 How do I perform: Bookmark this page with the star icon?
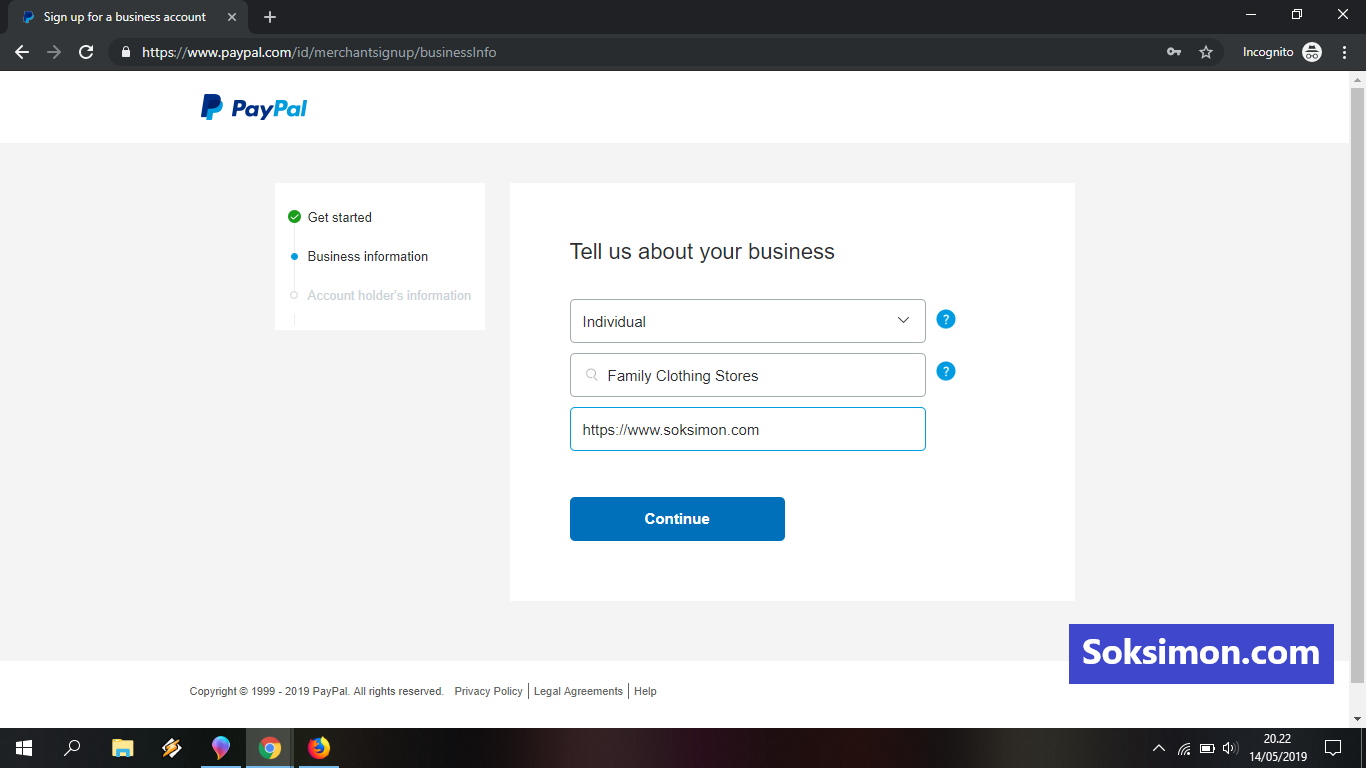[1206, 52]
